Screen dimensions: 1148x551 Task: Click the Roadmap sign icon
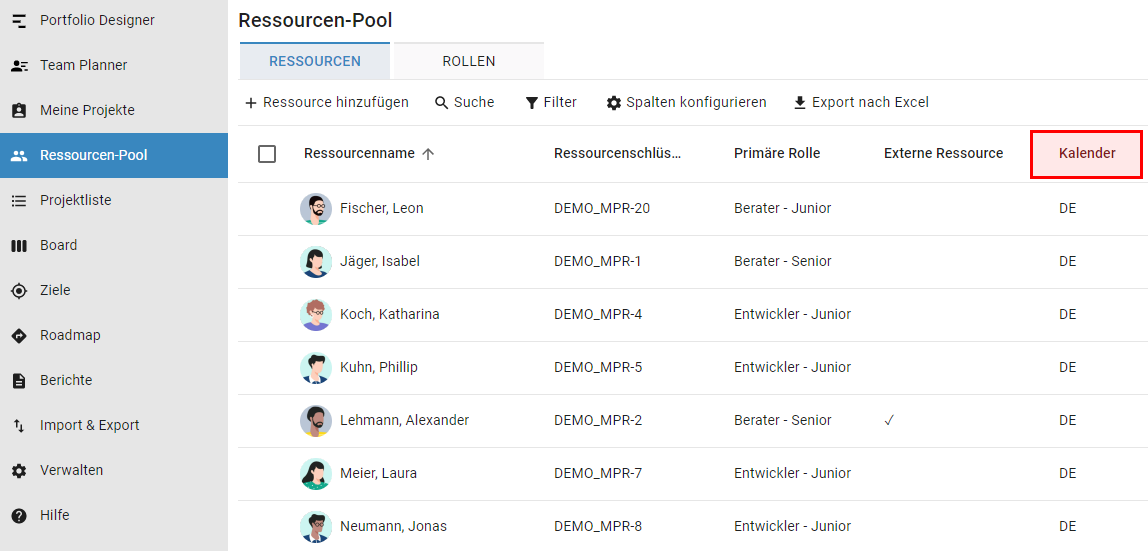point(18,336)
